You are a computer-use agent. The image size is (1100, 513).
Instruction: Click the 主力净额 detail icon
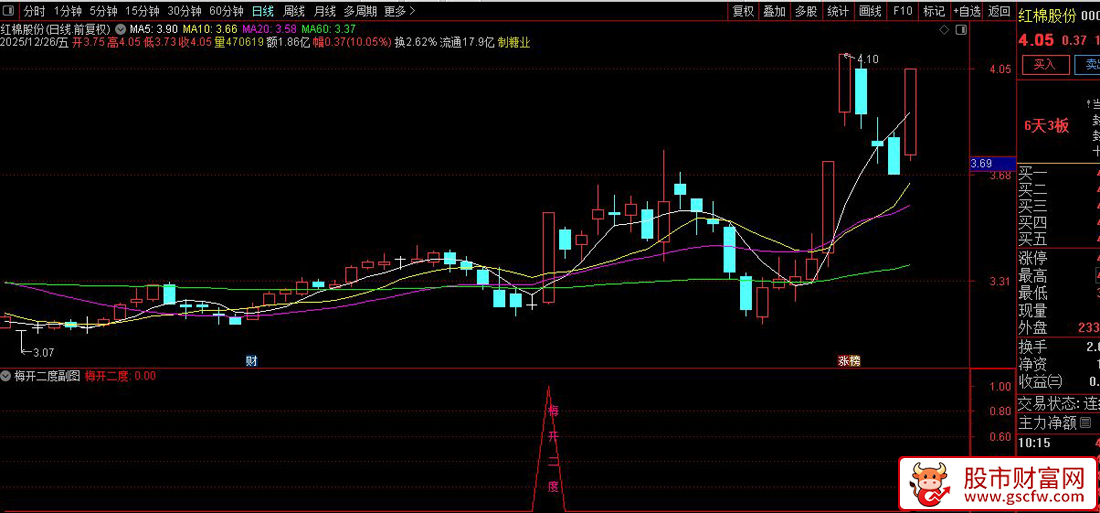tap(1085, 423)
